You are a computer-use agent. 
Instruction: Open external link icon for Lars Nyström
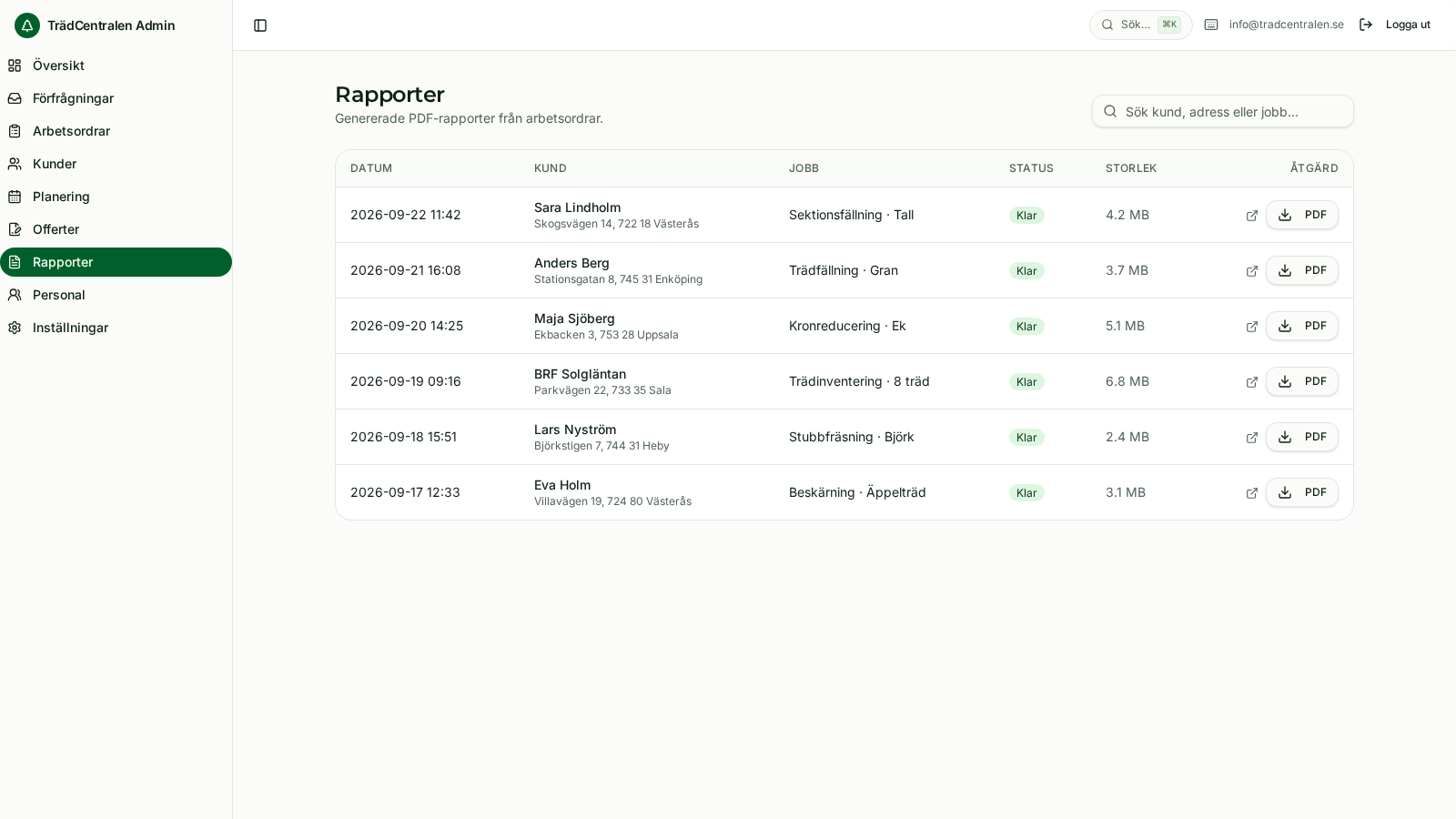pyautogui.click(x=1252, y=438)
